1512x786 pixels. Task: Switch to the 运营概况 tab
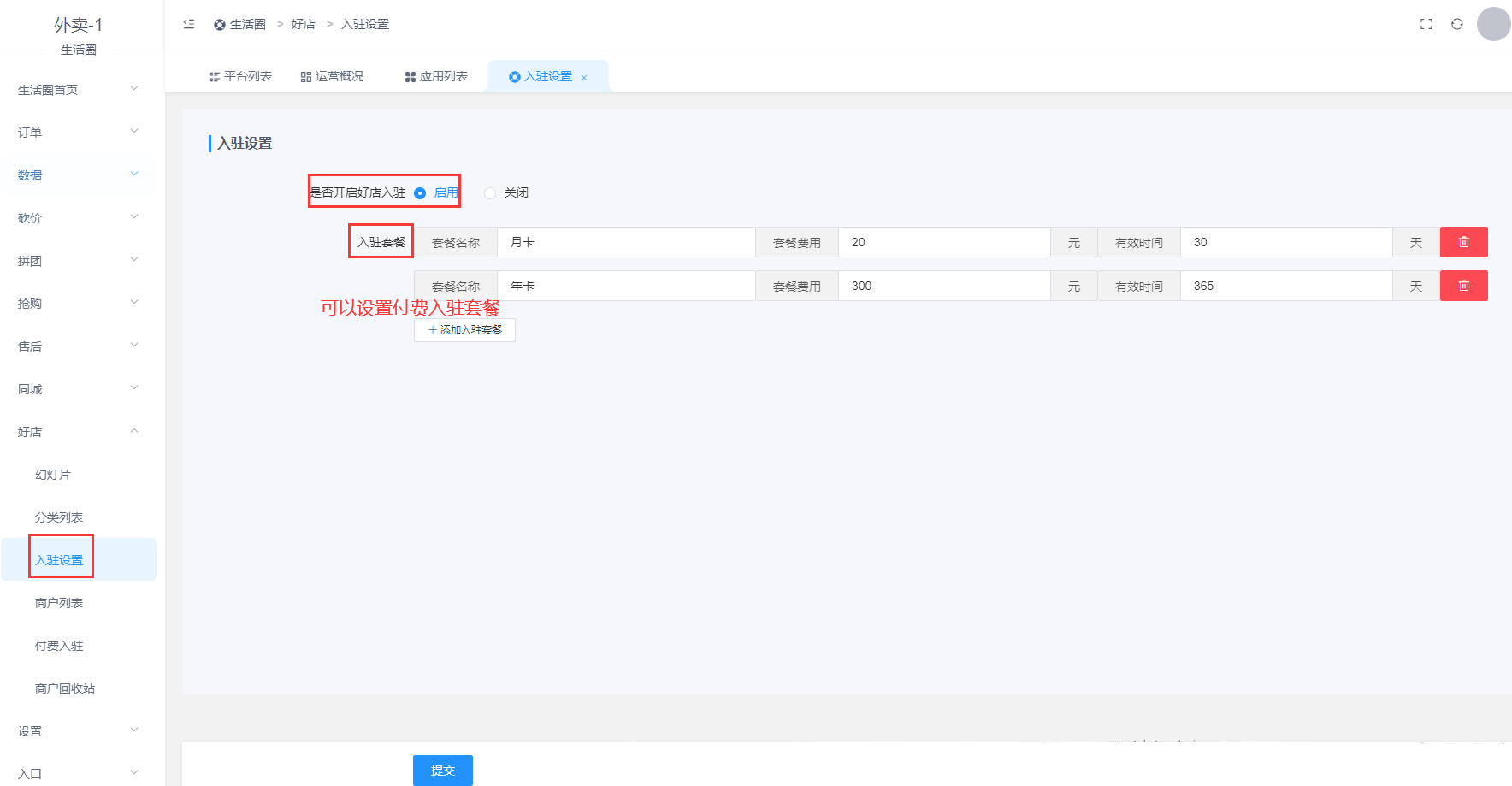coord(332,76)
